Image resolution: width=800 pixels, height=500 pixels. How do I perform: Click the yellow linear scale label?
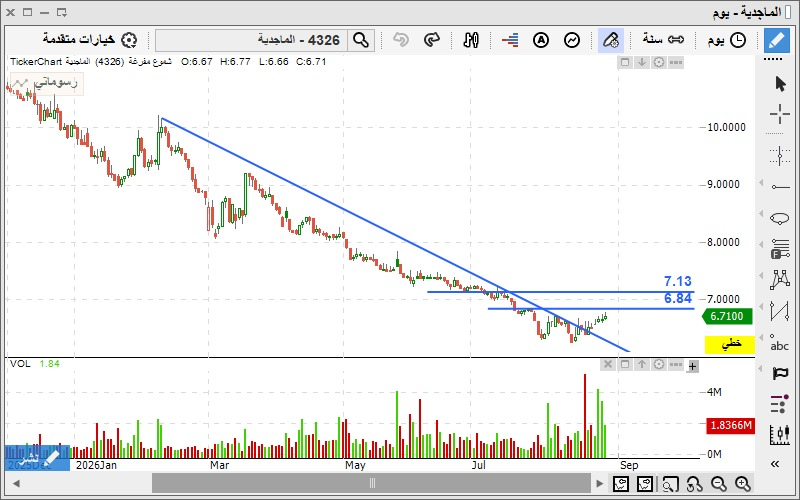point(730,344)
